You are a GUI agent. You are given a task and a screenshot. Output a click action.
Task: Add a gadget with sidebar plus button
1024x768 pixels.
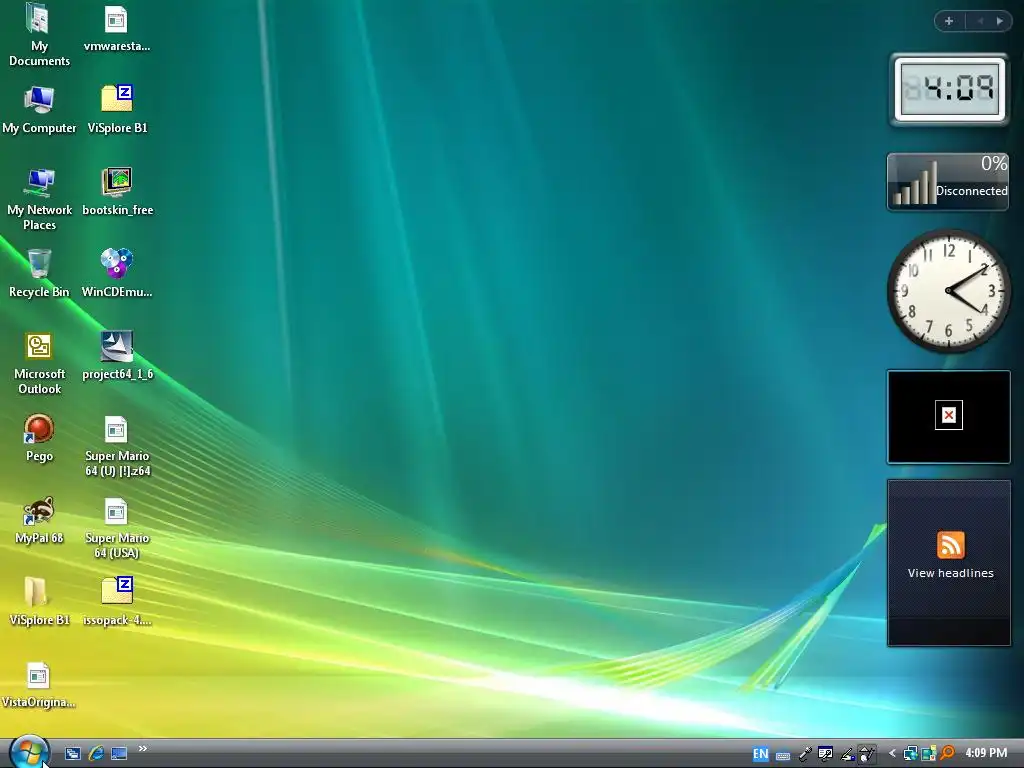pyautogui.click(x=949, y=21)
